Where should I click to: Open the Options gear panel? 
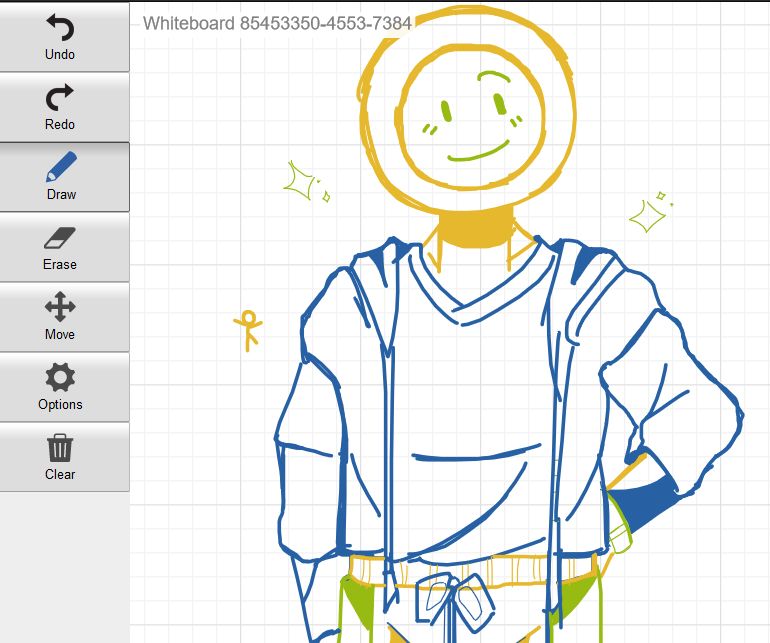click(64, 387)
